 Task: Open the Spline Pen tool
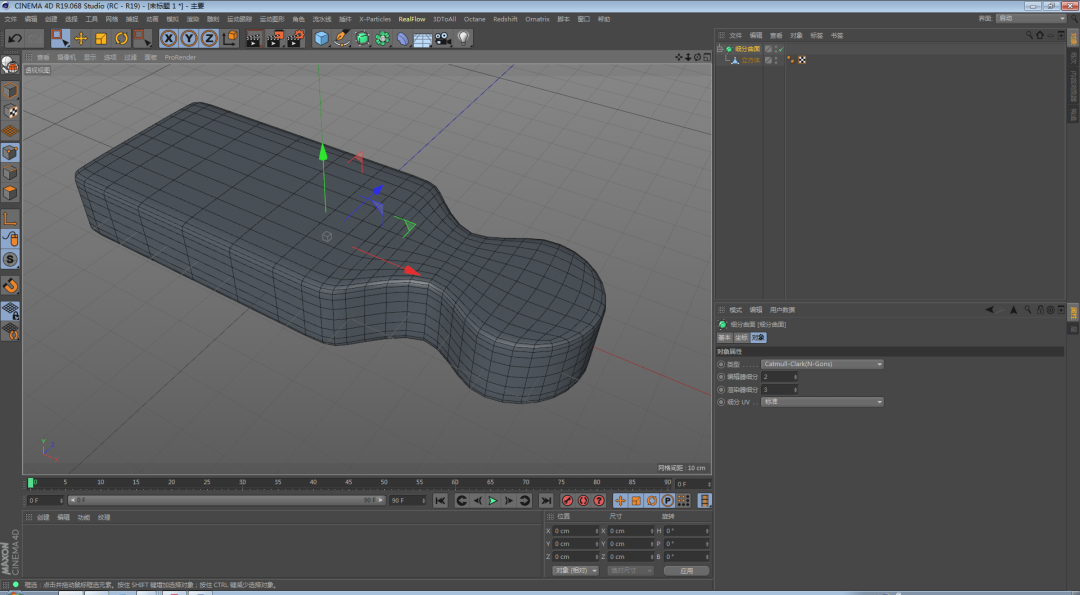tap(342, 38)
